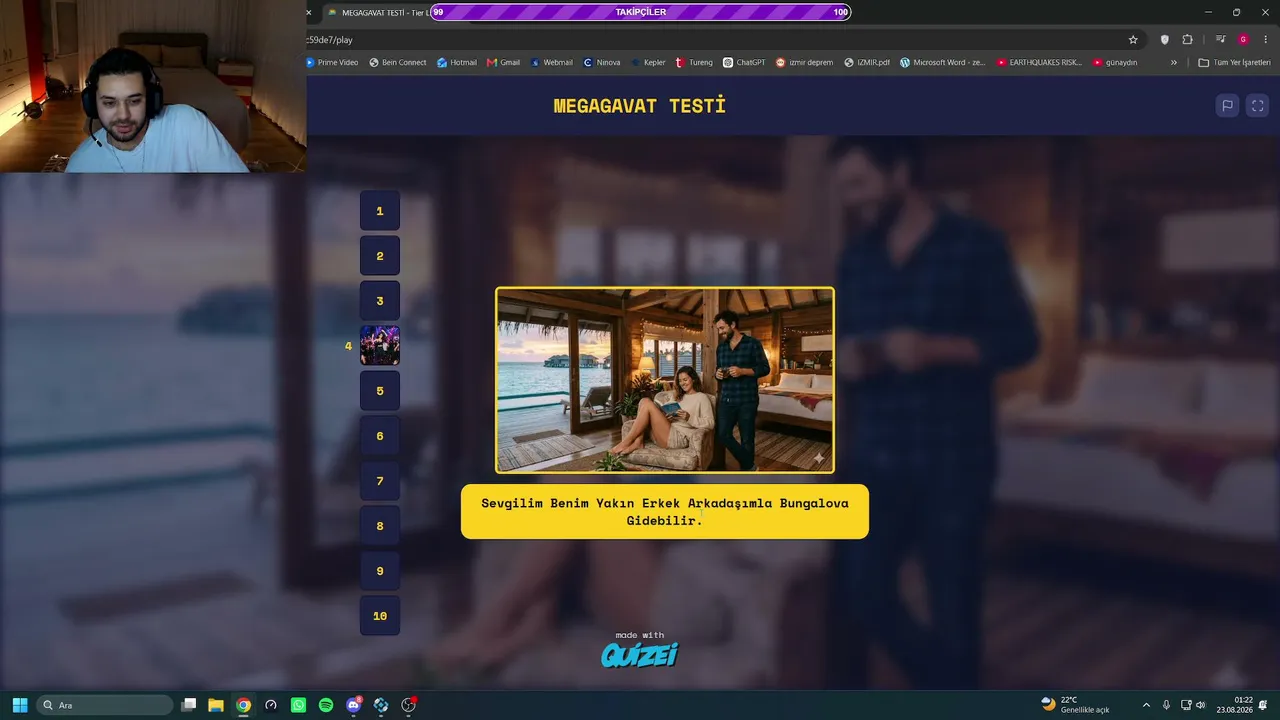Open the Quizei logo link
This screenshot has width=1280, height=720.
[x=640, y=655]
